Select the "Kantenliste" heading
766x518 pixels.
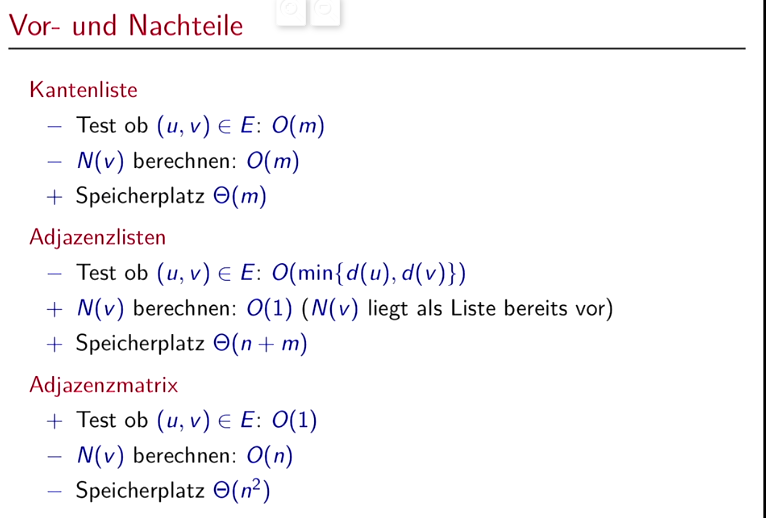click(83, 90)
